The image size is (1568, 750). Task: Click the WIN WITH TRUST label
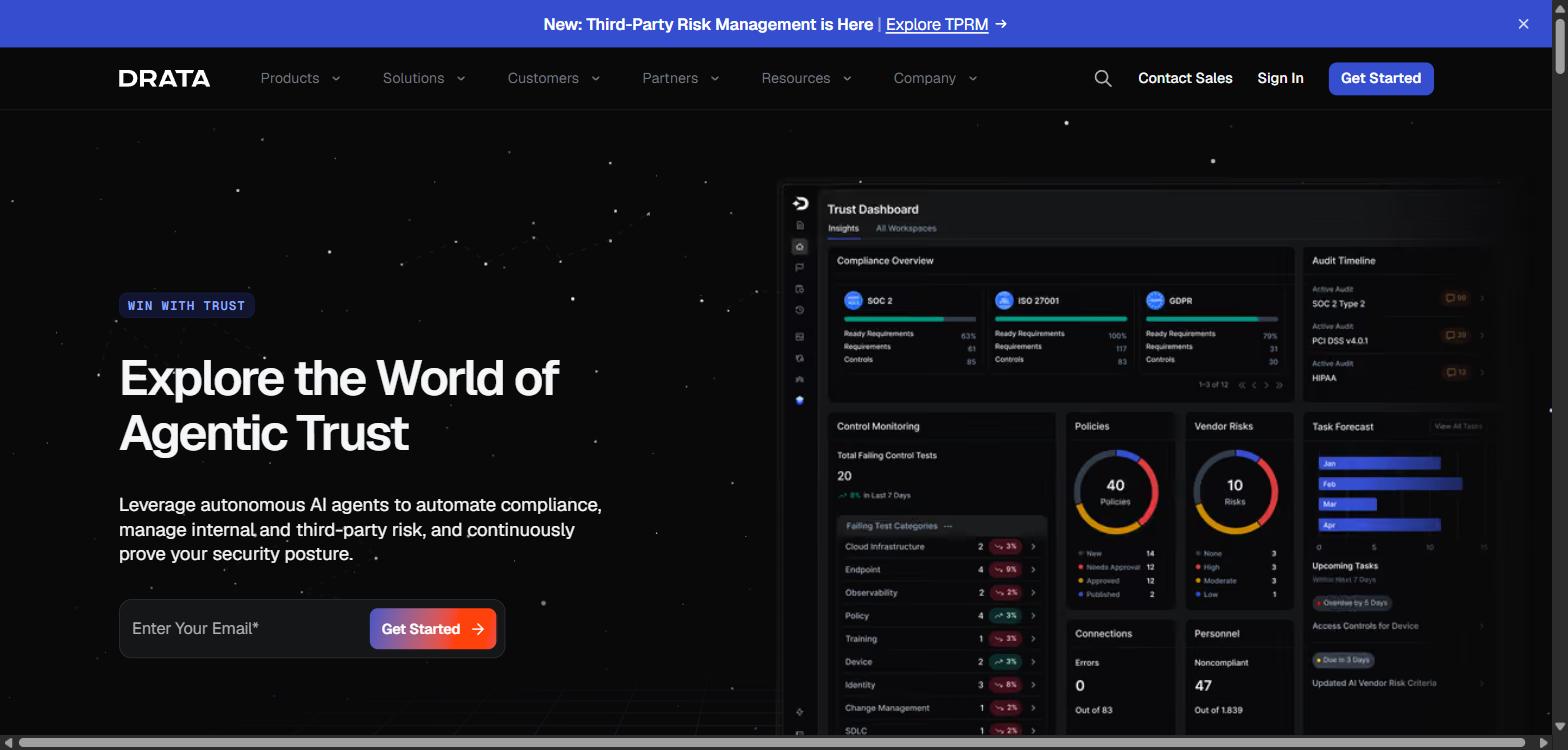186,306
